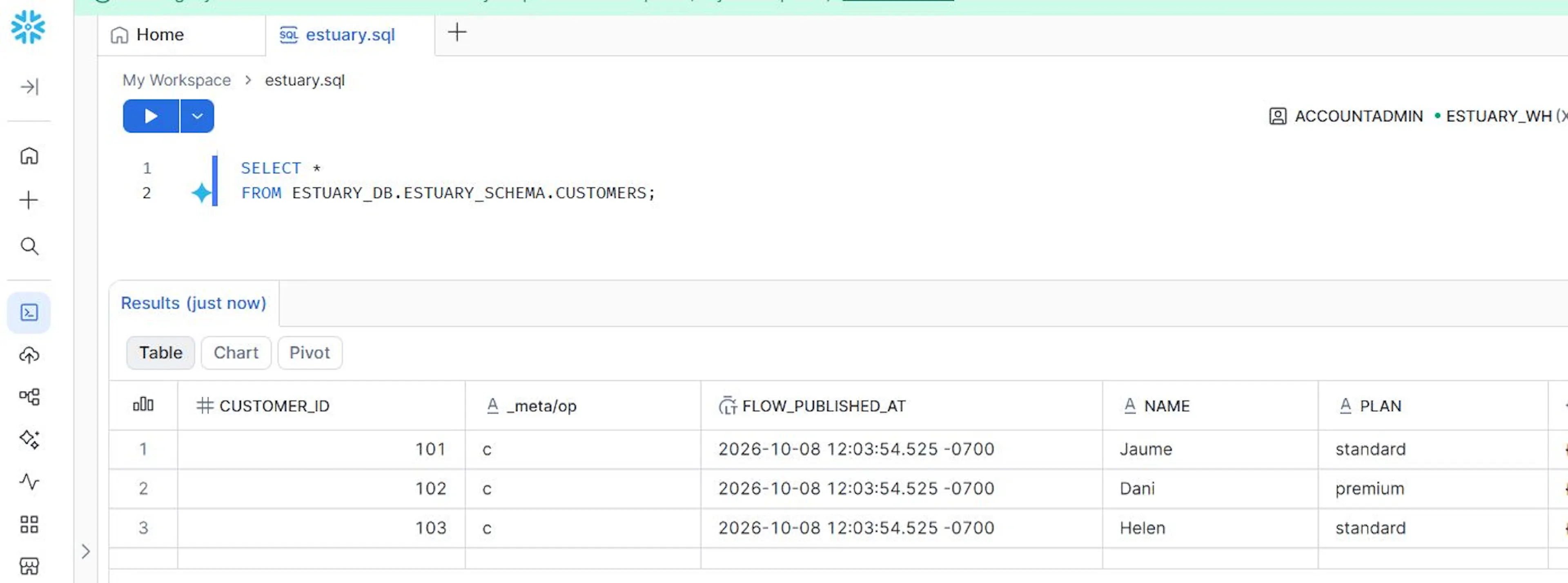Click estuary.sql in the breadcrumb
The image size is (1568, 583).
click(305, 80)
